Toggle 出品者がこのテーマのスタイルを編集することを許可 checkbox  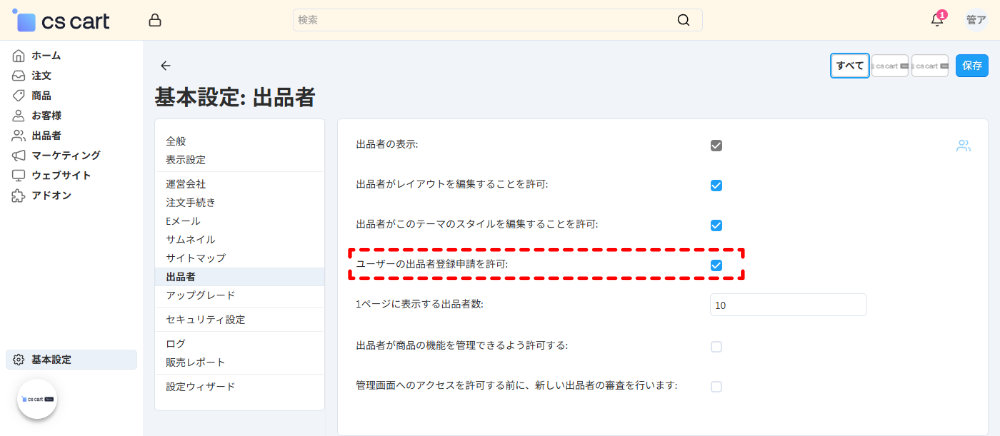coord(716,225)
